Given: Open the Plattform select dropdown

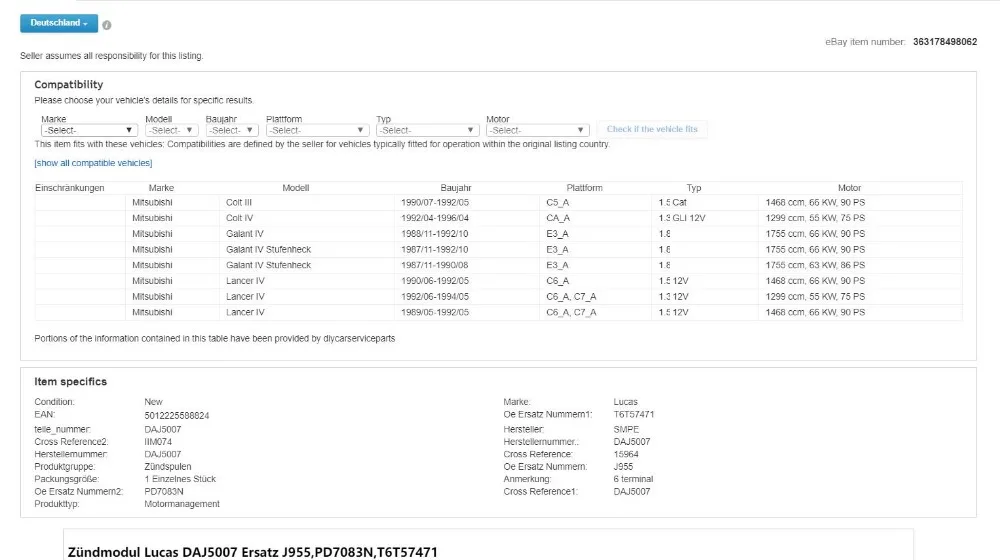Looking at the screenshot, I should pos(317,130).
